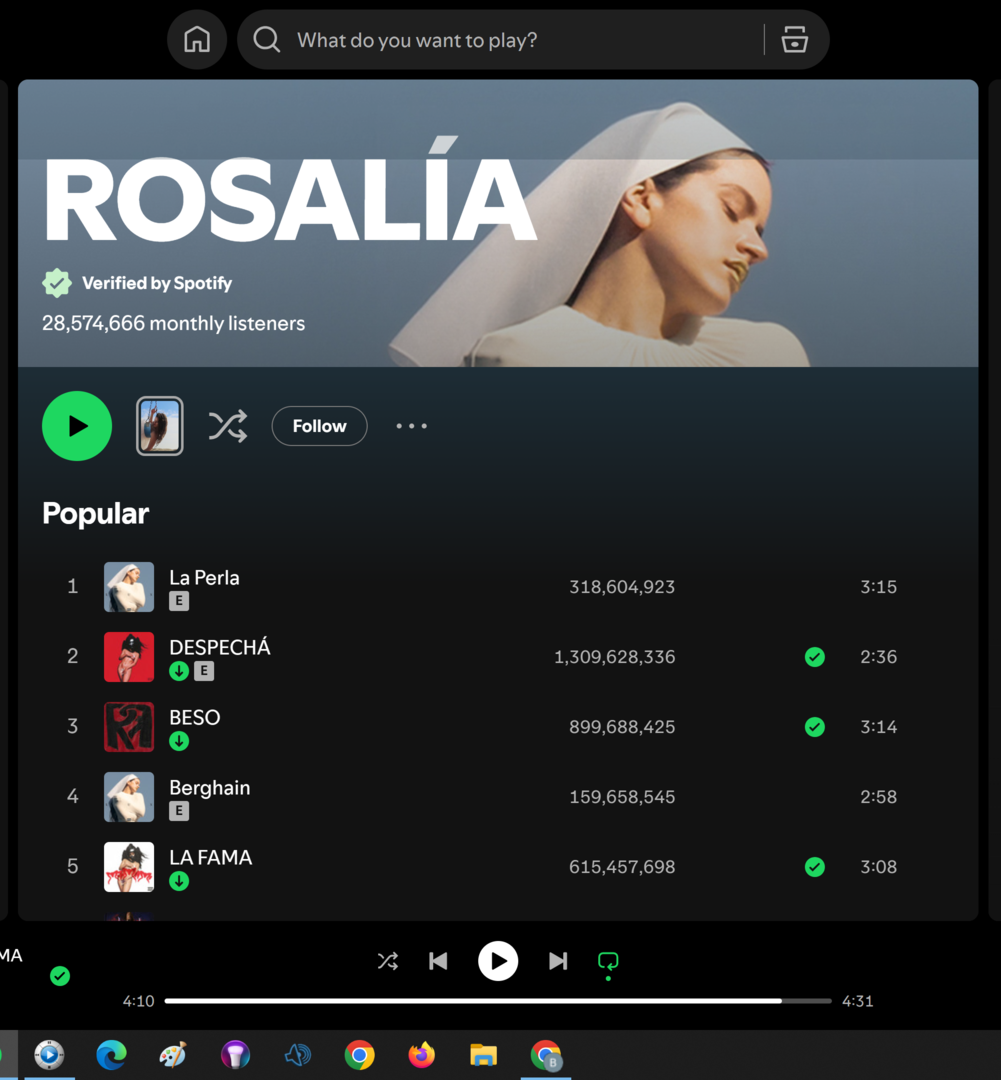Click La Perla duration 3:15
Screen dimensions: 1001x1080
coord(878,587)
